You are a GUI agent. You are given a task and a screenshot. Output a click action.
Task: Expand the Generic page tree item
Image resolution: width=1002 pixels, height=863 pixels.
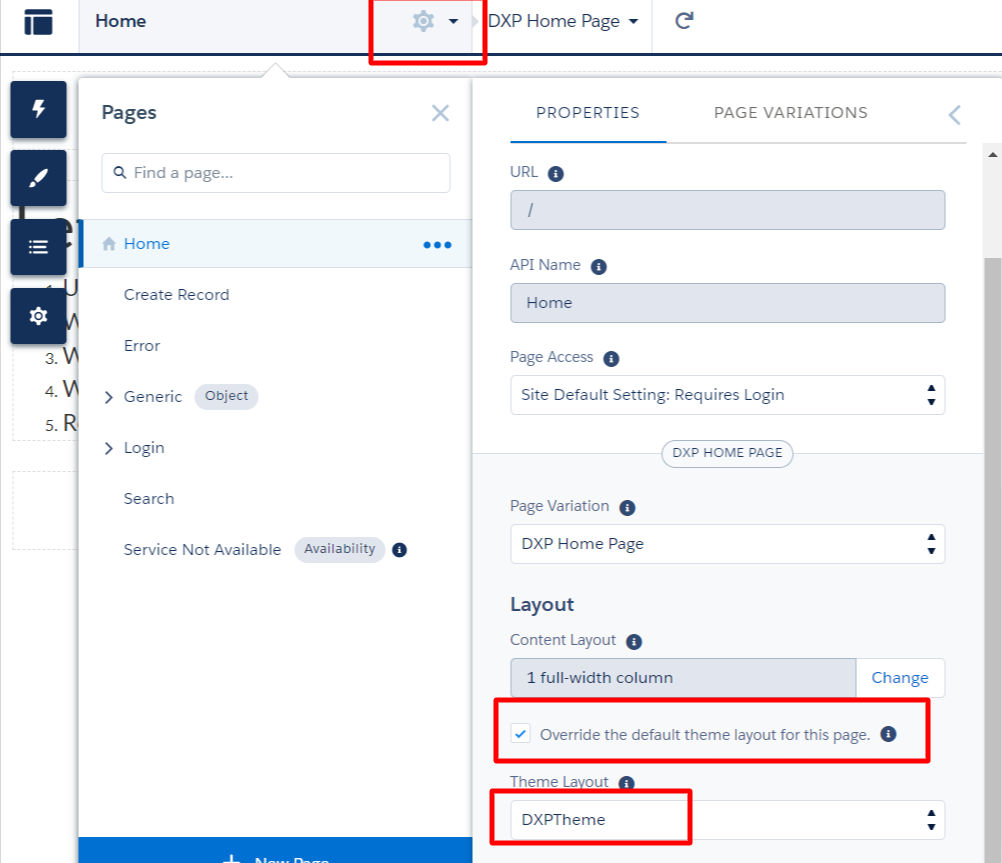point(109,397)
